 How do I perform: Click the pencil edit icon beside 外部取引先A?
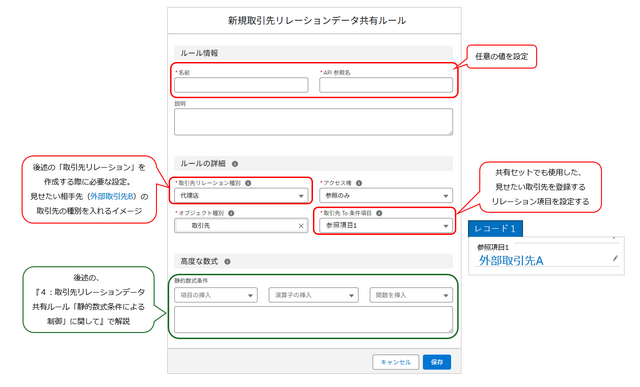[615, 258]
